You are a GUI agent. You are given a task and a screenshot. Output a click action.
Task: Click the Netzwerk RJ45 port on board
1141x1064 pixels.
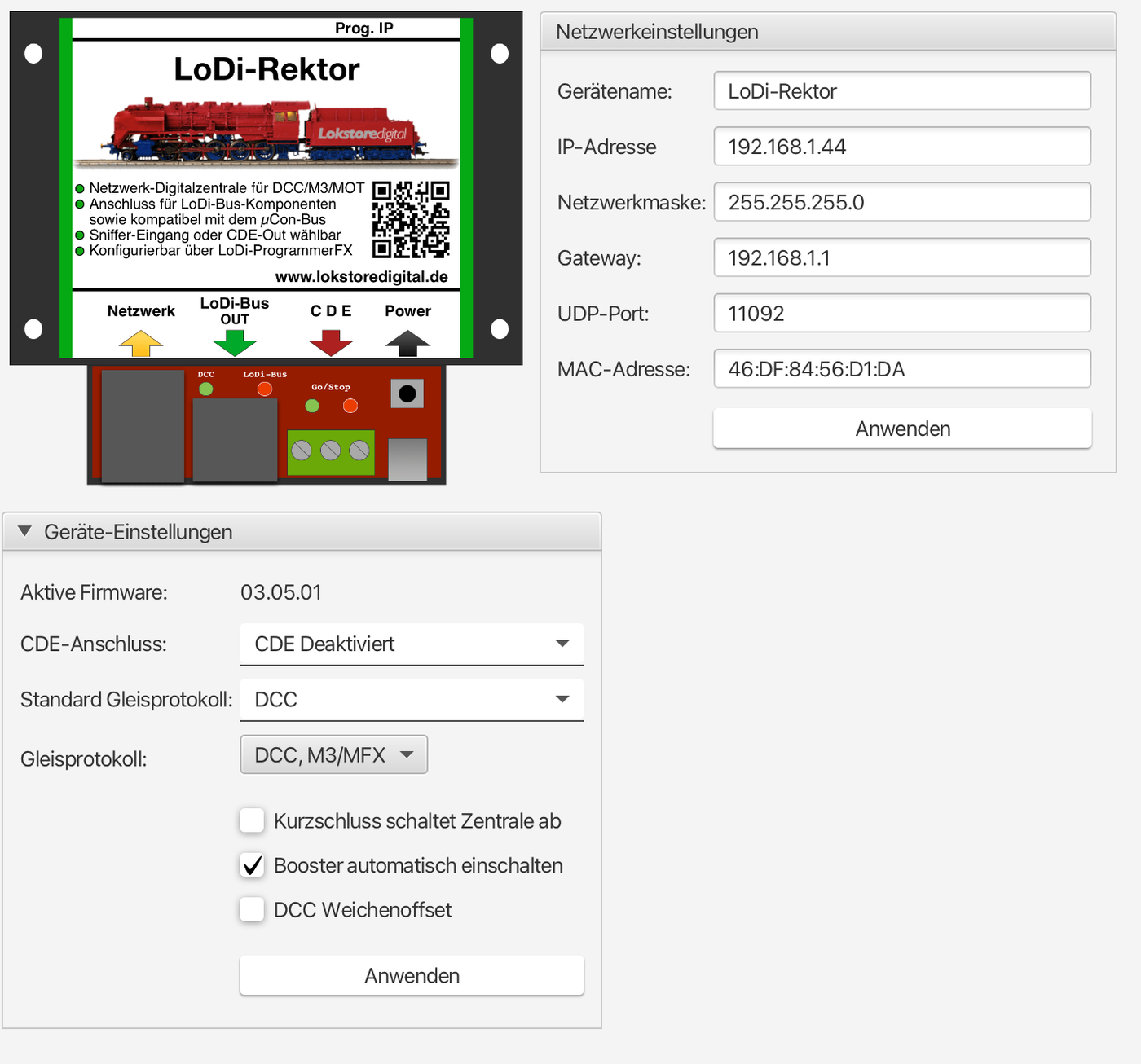pos(143,426)
